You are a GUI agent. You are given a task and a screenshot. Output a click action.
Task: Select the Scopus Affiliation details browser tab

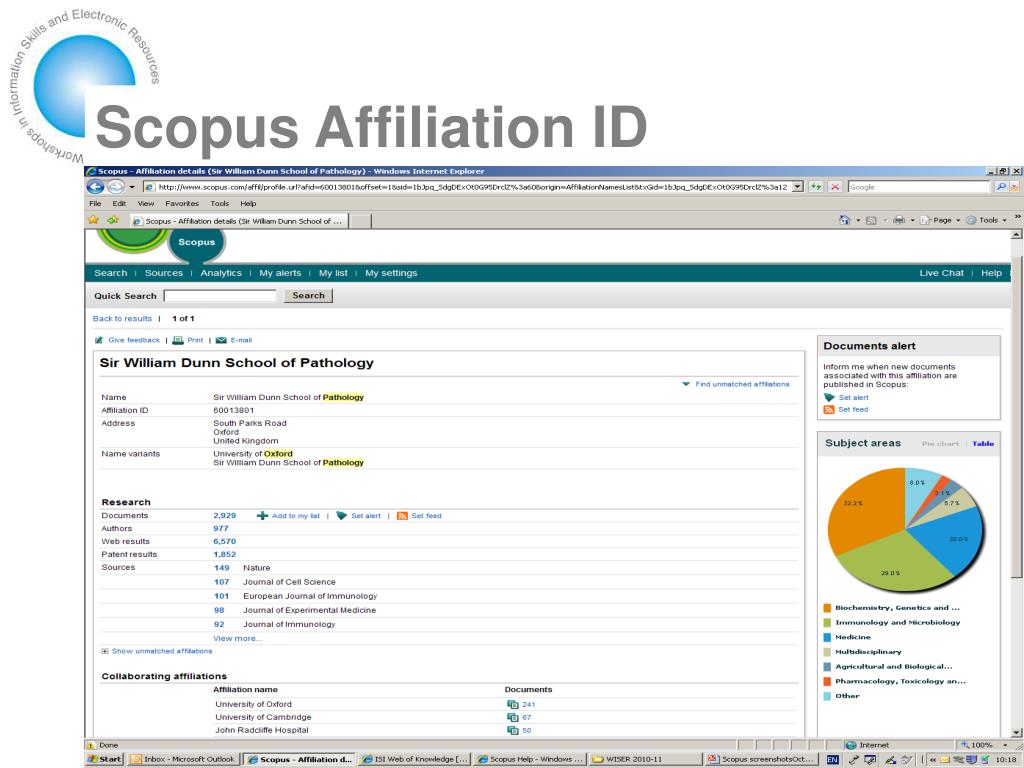click(238, 221)
